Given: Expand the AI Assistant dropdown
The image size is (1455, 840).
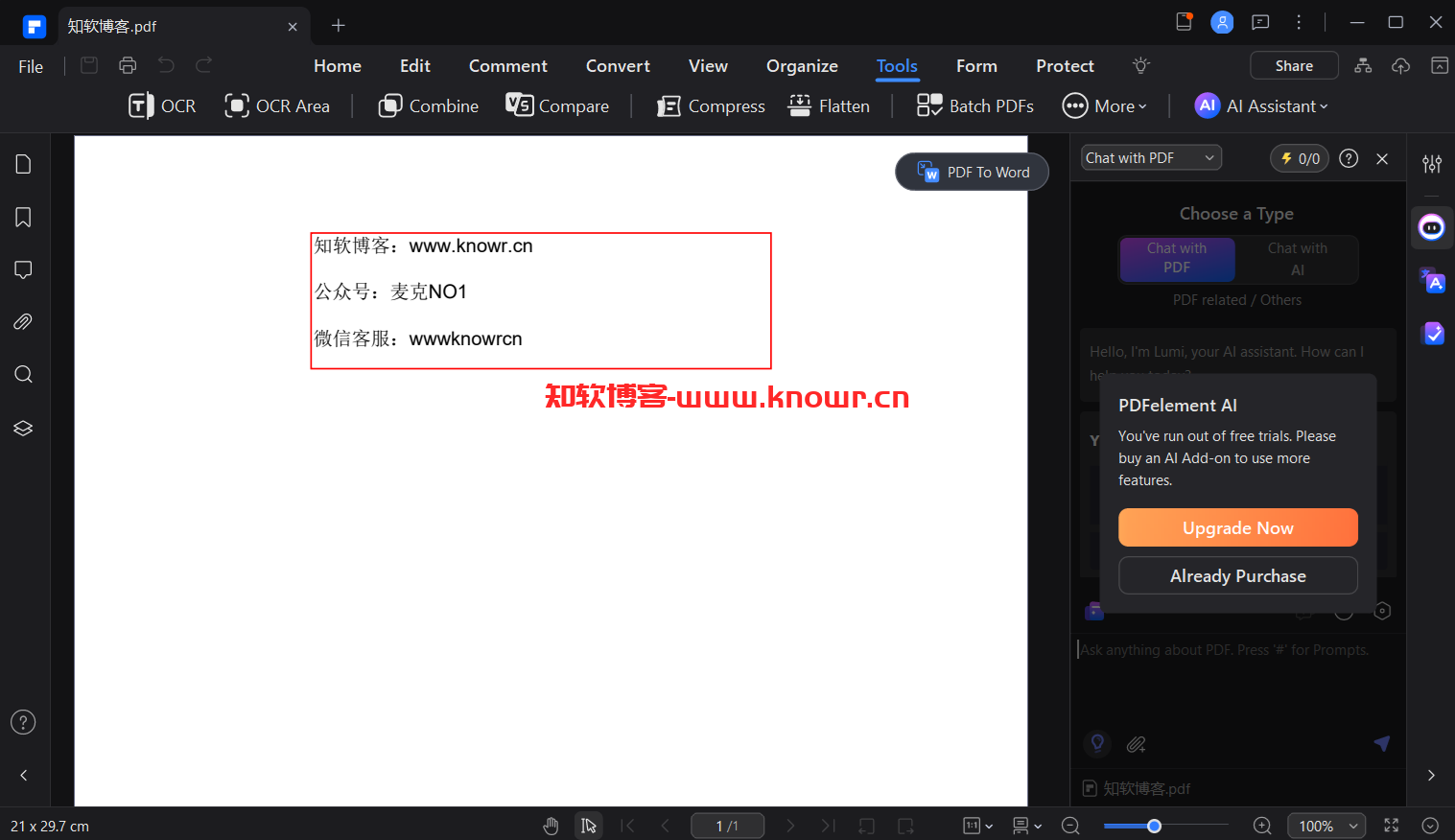Looking at the screenshot, I should coord(1261,105).
